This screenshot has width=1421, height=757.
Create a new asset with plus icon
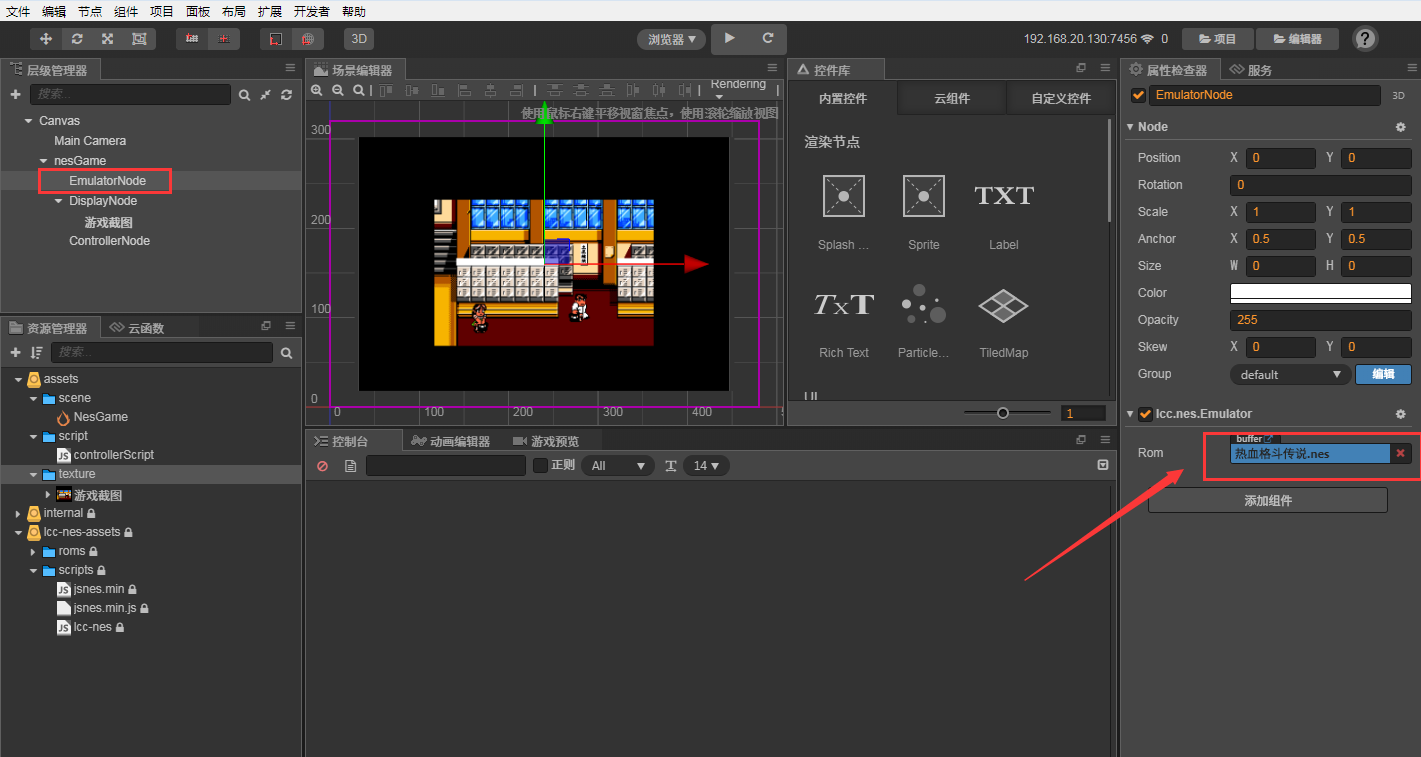pyautogui.click(x=15, y=353)
